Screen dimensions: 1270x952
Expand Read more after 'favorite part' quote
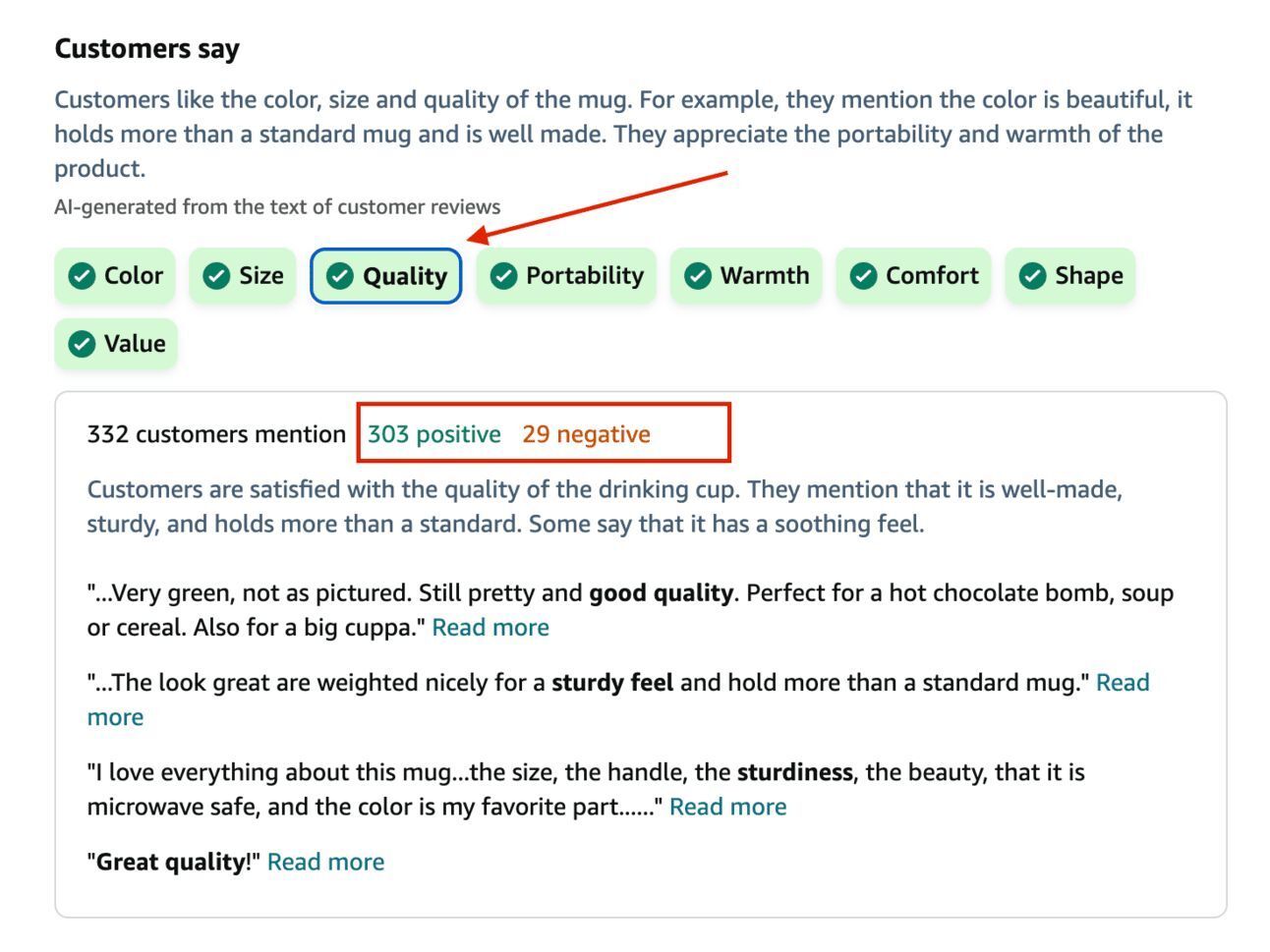point(728,808)
